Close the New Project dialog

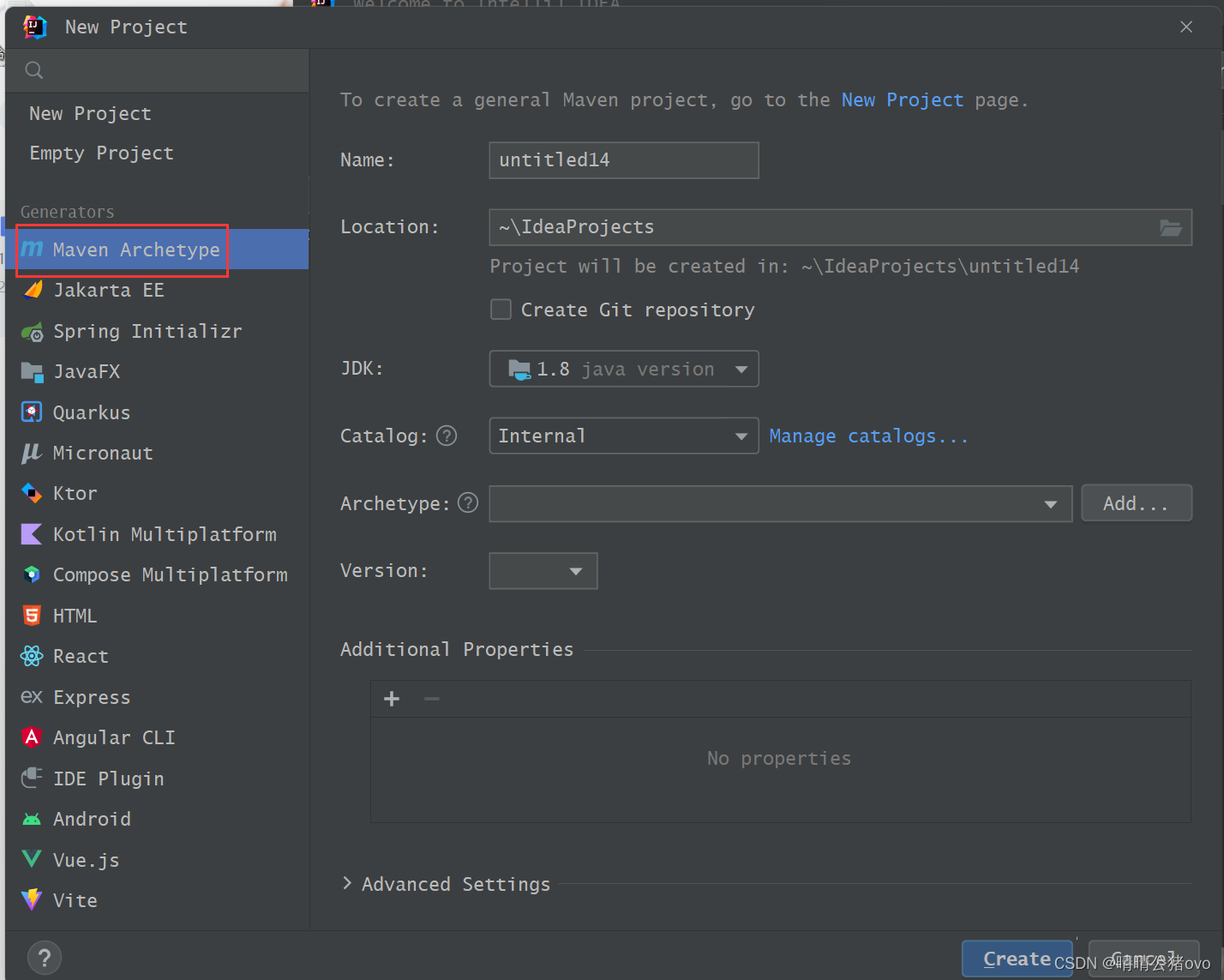1186,27
